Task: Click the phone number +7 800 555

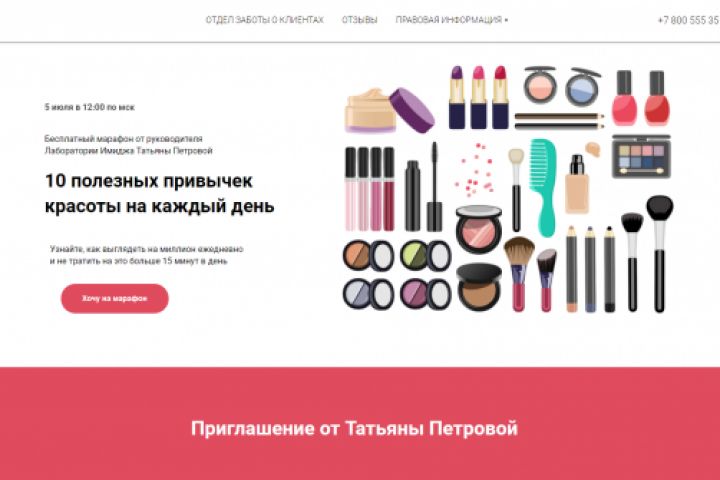Action: [x=688, y=20]
